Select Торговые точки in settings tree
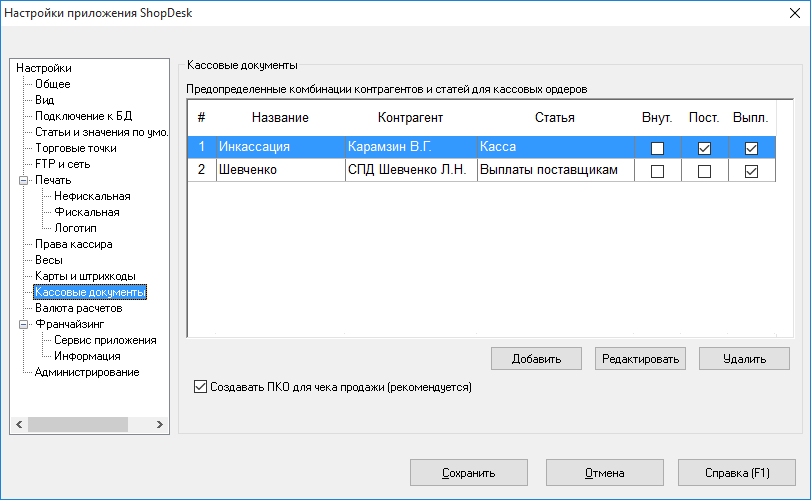This screenshot has width=811, height=500. click(x=76, y=148)
